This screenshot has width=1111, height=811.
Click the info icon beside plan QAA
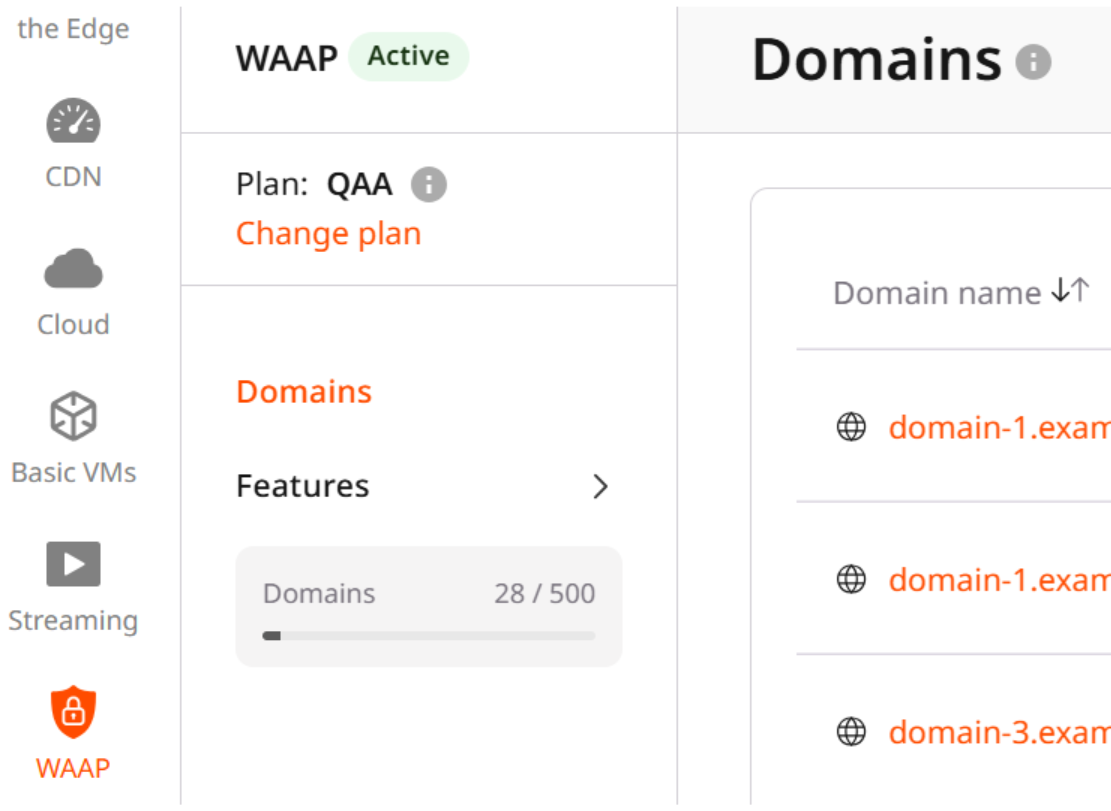click(431, 184)
